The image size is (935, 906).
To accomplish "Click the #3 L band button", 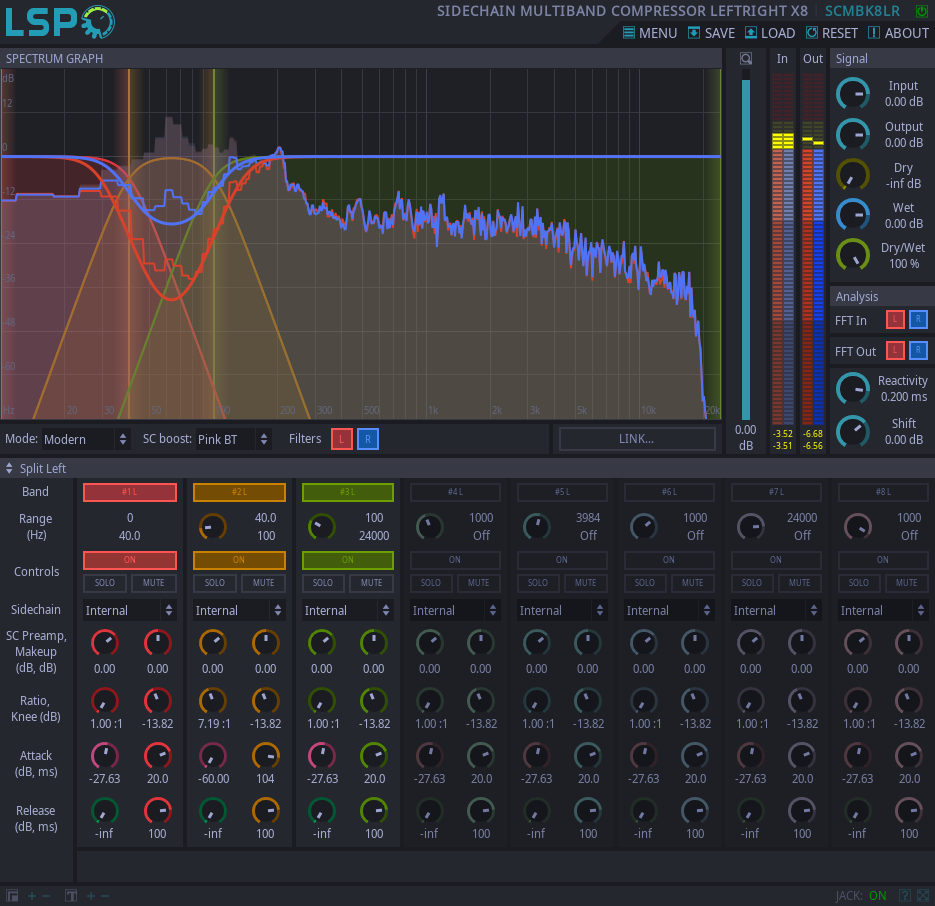I will click(x=348, y=492).
